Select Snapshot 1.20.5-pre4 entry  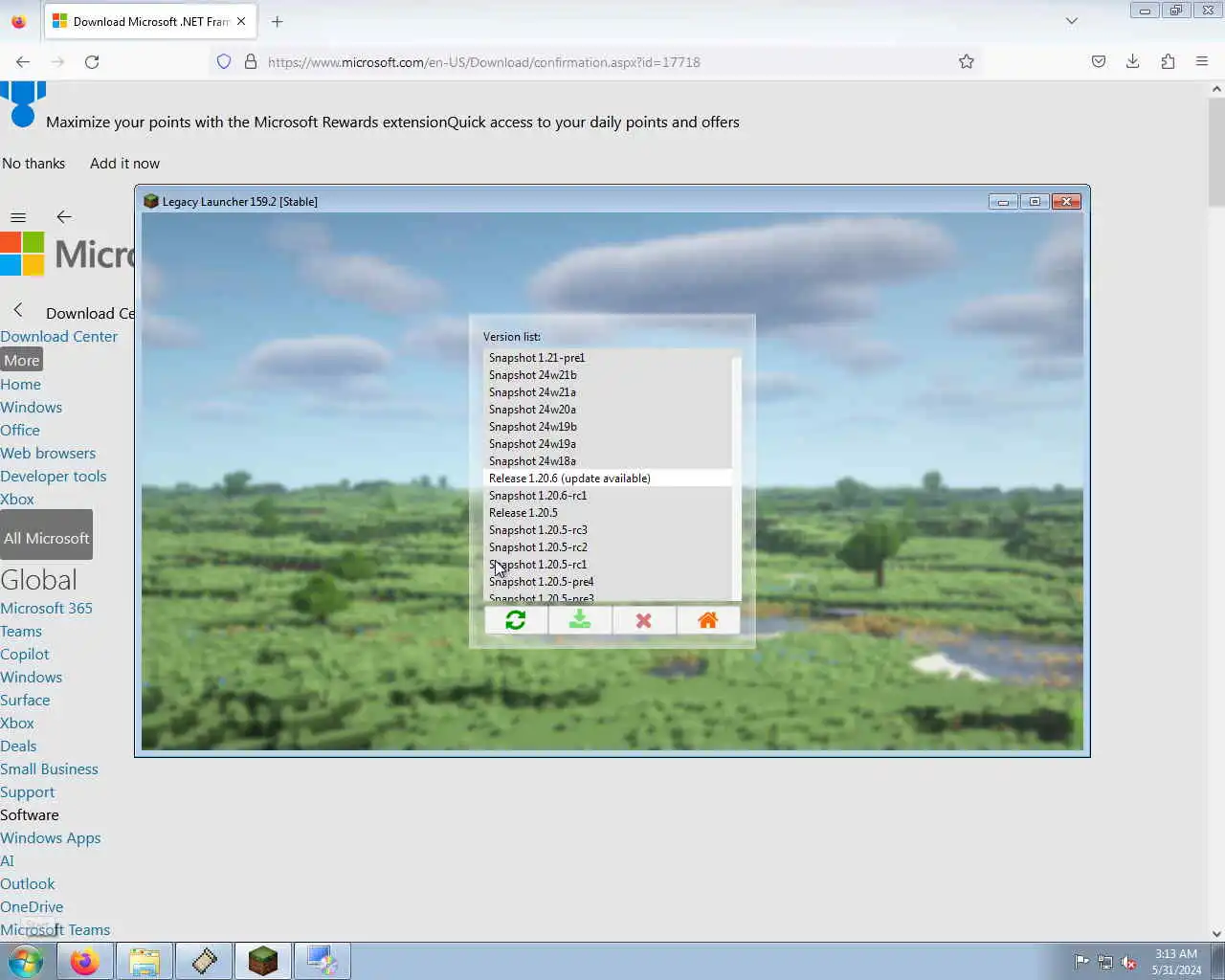click(x=608, y=582)
